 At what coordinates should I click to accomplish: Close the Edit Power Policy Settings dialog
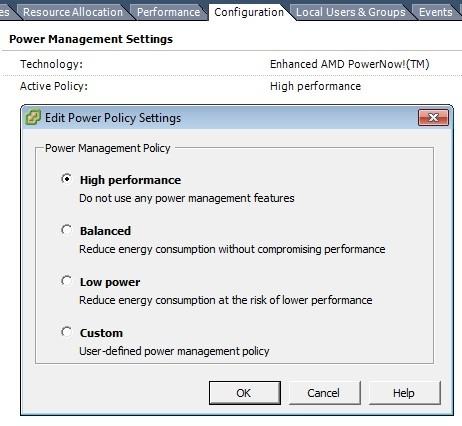click(x=433, y=117)
